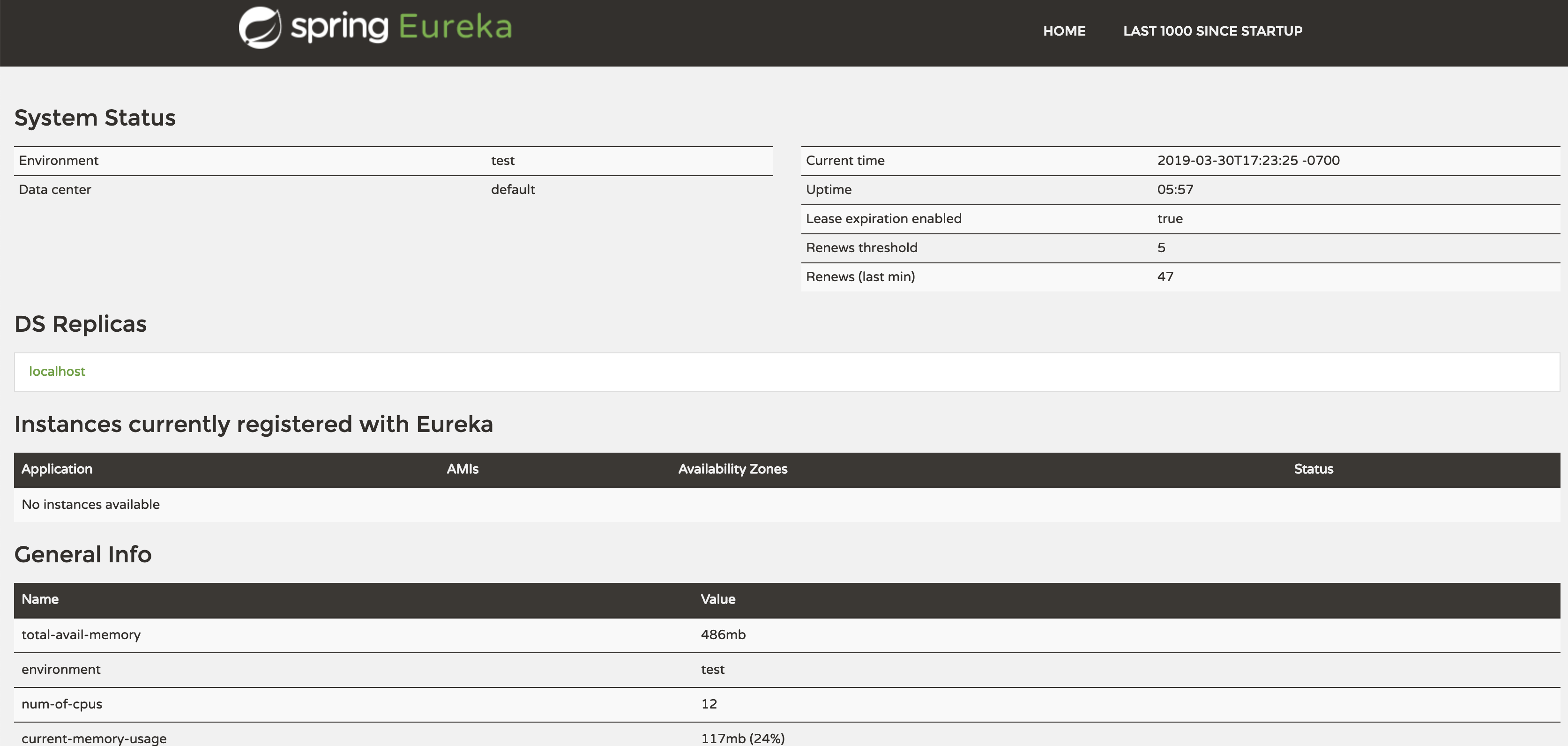Click the Uptime label
This screenshot has width=1568, height=746.
click(x=829, y=190)
